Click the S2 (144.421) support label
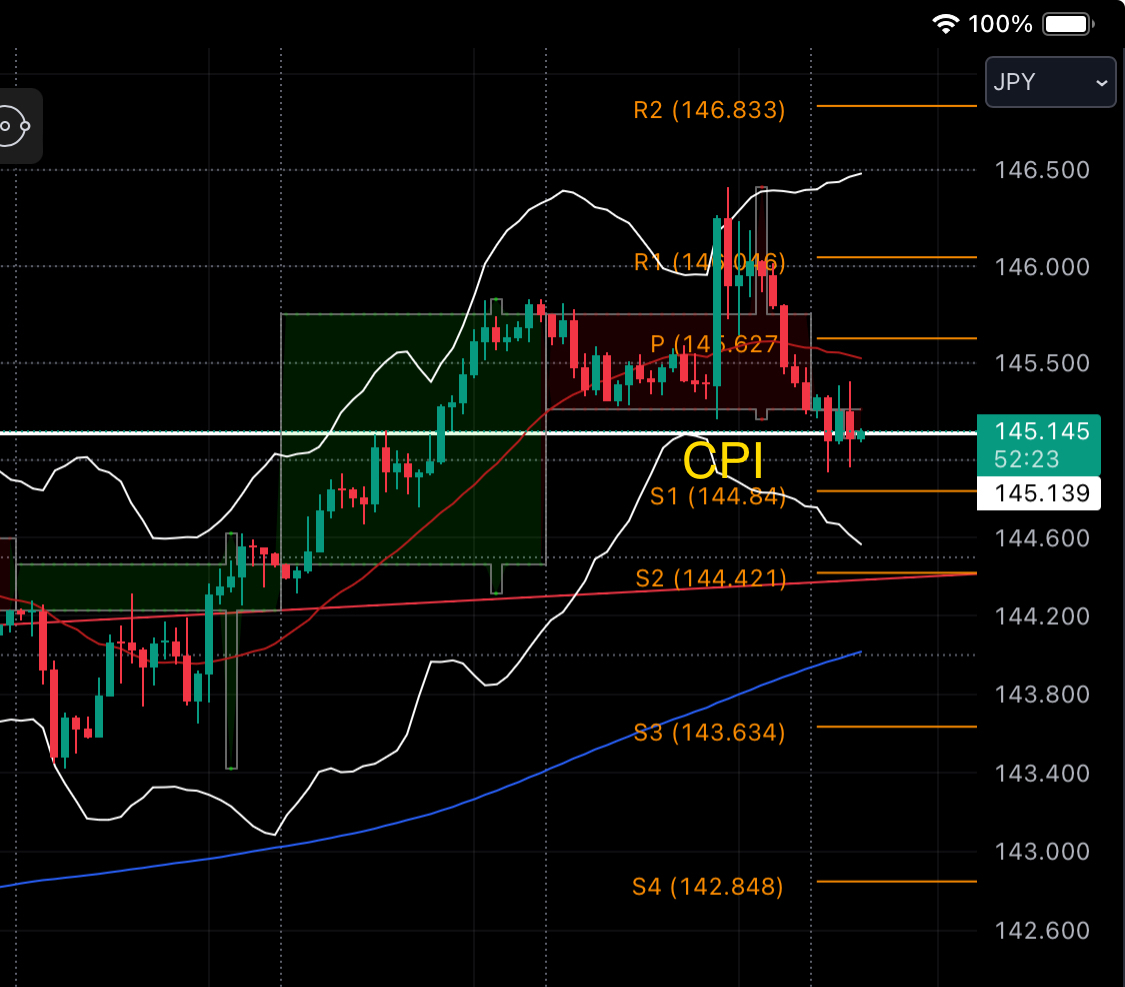The width and height of the screenshot is (1125, 987). click(x=710, y=578)
